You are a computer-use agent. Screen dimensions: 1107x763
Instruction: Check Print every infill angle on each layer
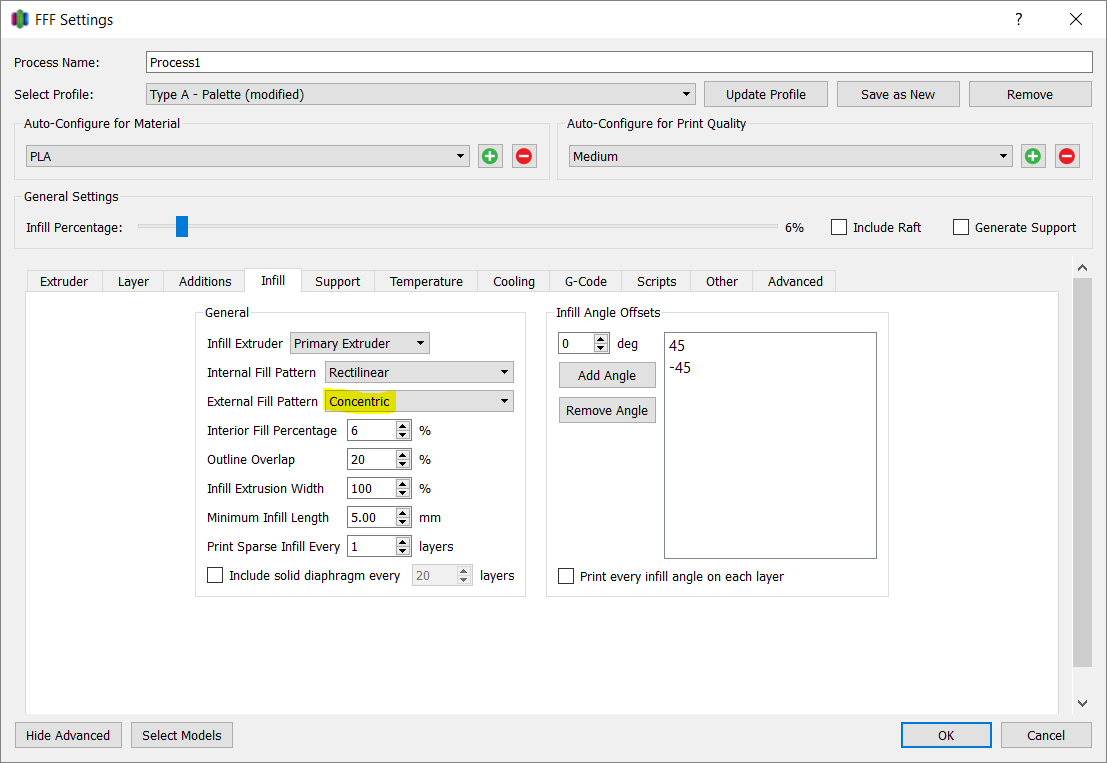point(566,576)
